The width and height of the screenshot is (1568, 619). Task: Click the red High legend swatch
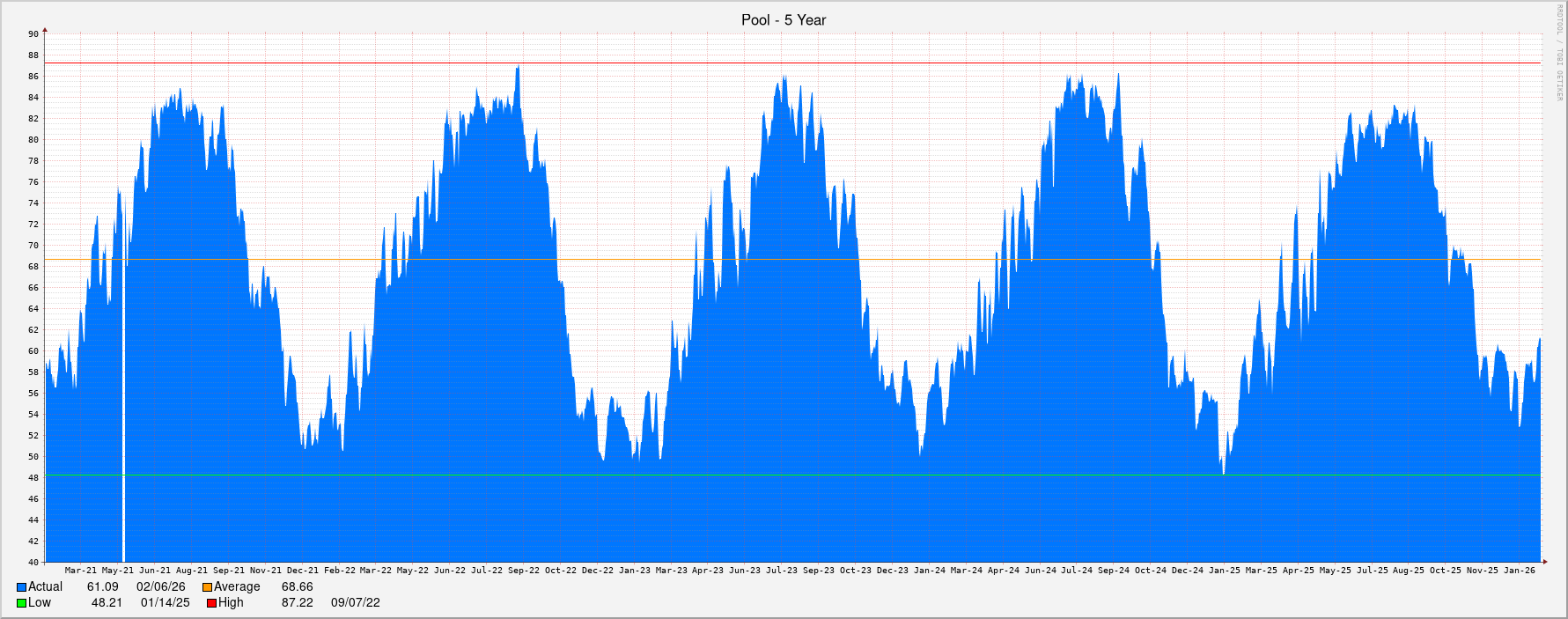point(212,603)
